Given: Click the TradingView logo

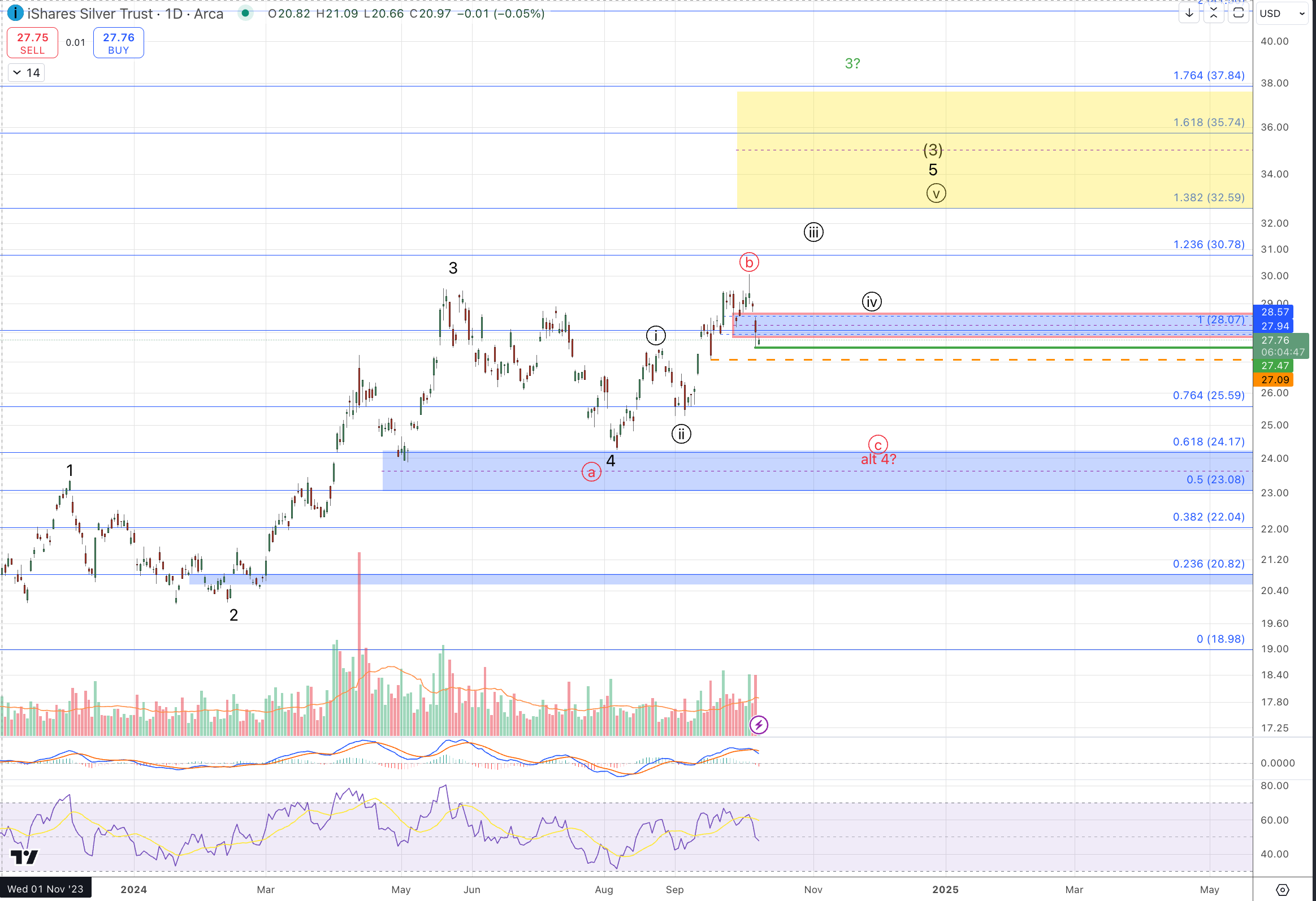Looking at the screenshot, I should tap(24, 857).
